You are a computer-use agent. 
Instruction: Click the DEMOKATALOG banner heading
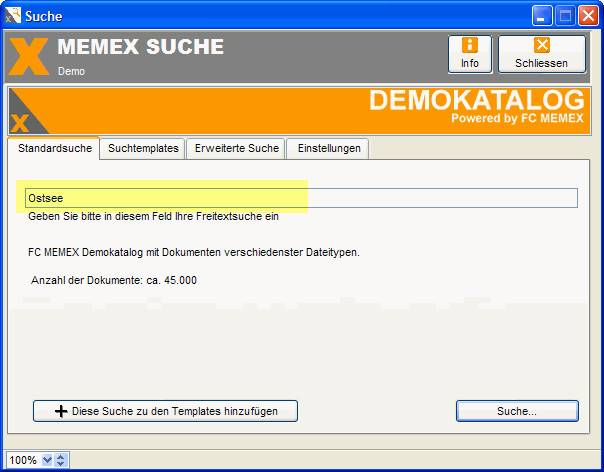pos(476,101)
